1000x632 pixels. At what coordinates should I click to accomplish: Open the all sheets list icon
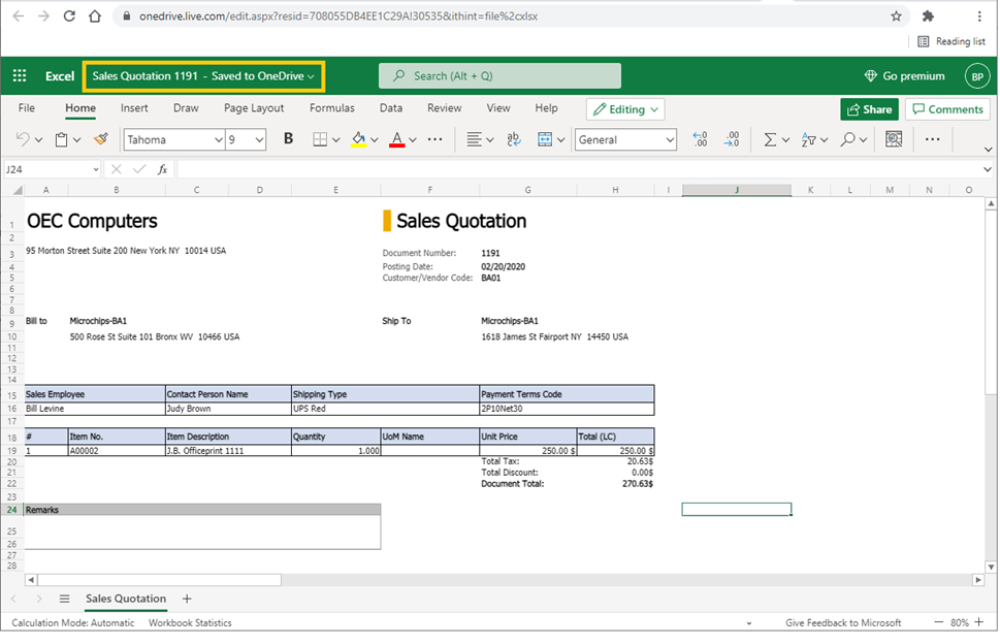click(64, 598)
